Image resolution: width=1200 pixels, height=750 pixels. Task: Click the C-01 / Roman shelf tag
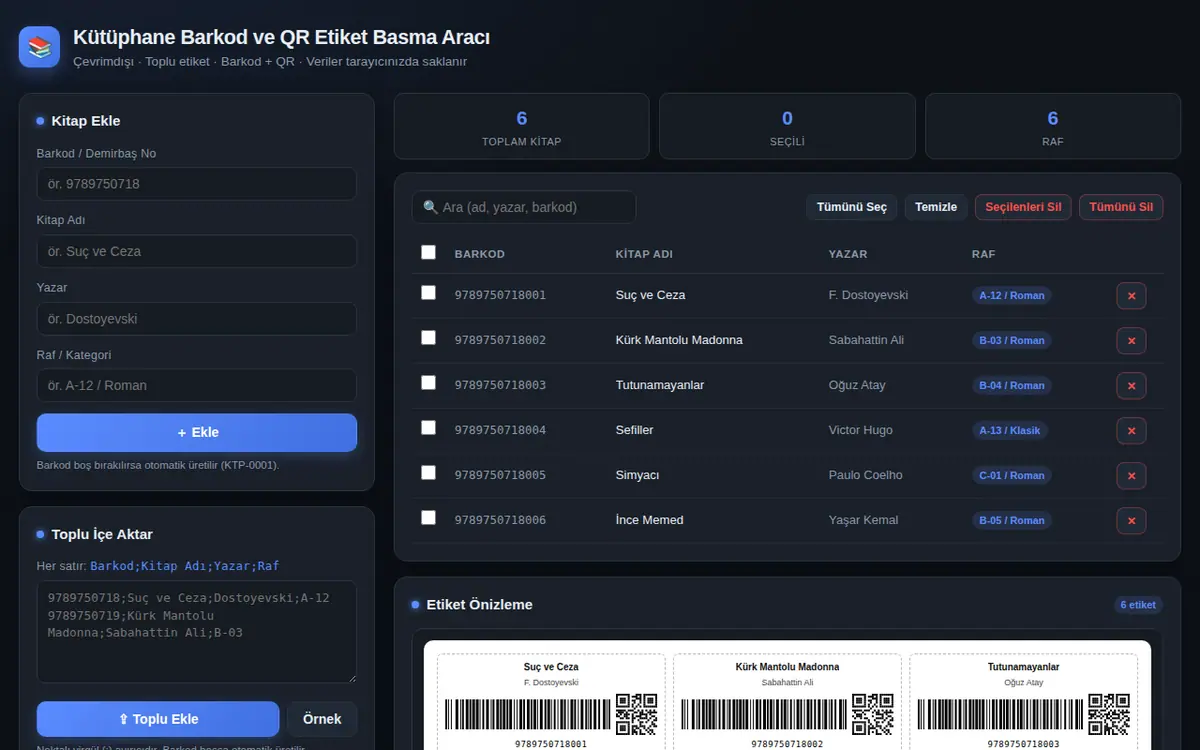[1012, 476]
